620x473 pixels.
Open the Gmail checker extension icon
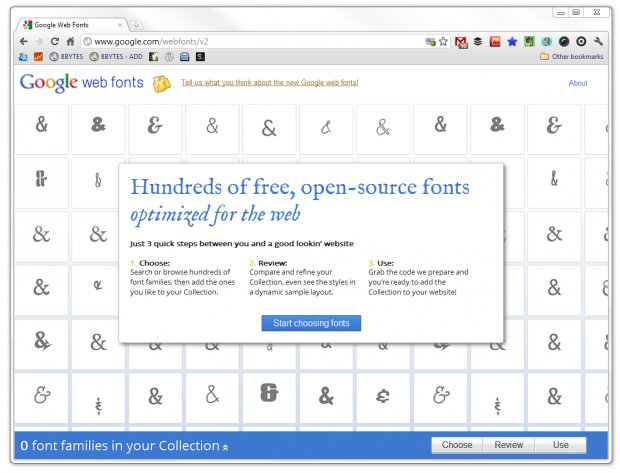[x=461, y=42]
